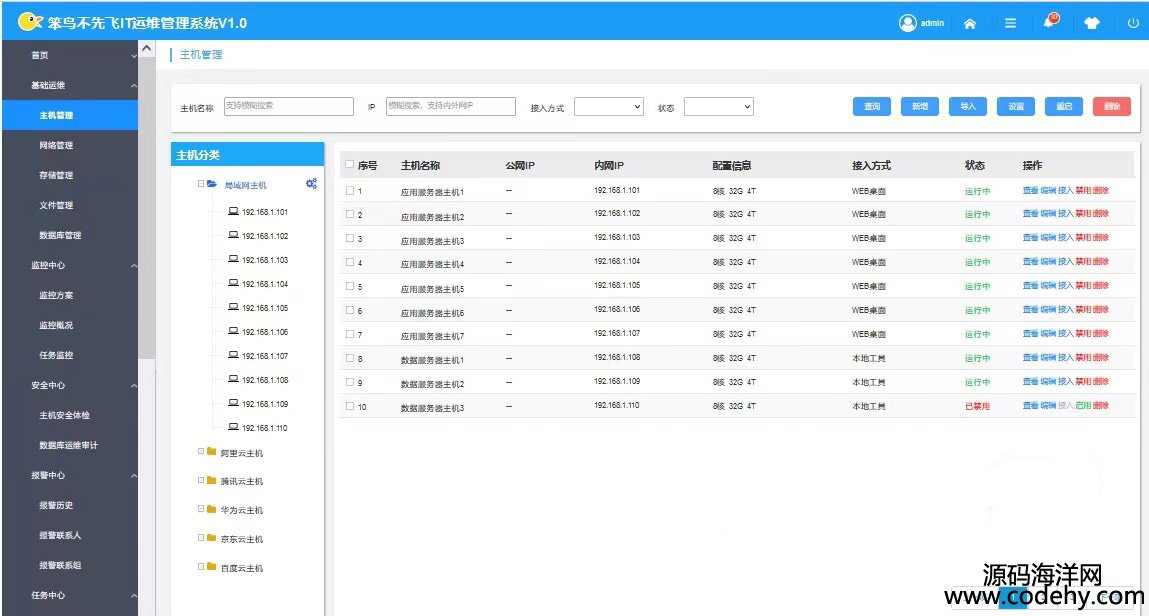Open the gear settings icon beside 局域网主机
1149x616 pixels.
click(311, 184)
